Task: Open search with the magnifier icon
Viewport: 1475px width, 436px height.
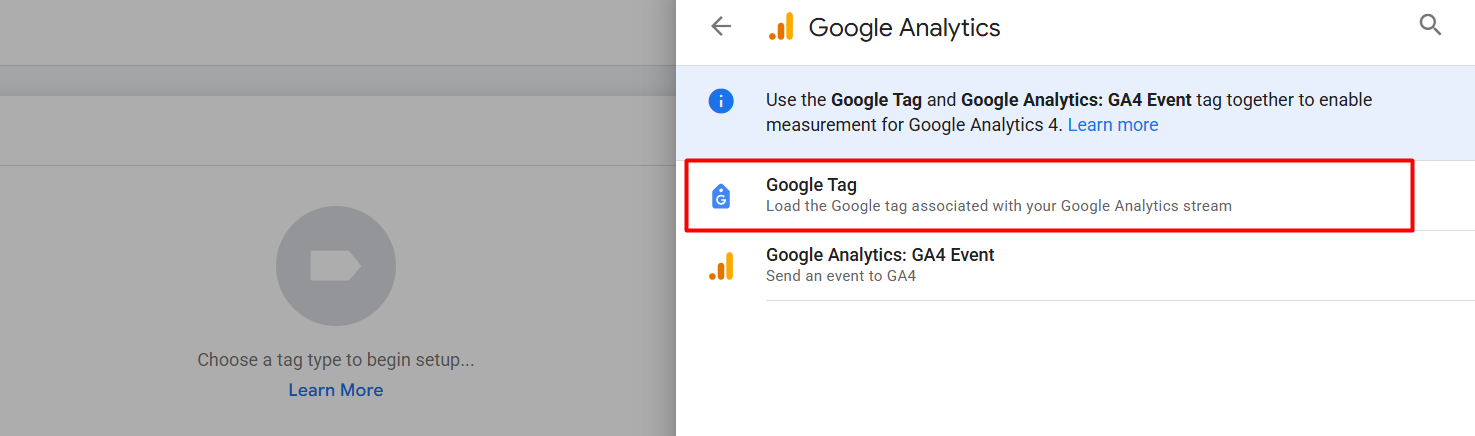Action: pos(1430,26)
